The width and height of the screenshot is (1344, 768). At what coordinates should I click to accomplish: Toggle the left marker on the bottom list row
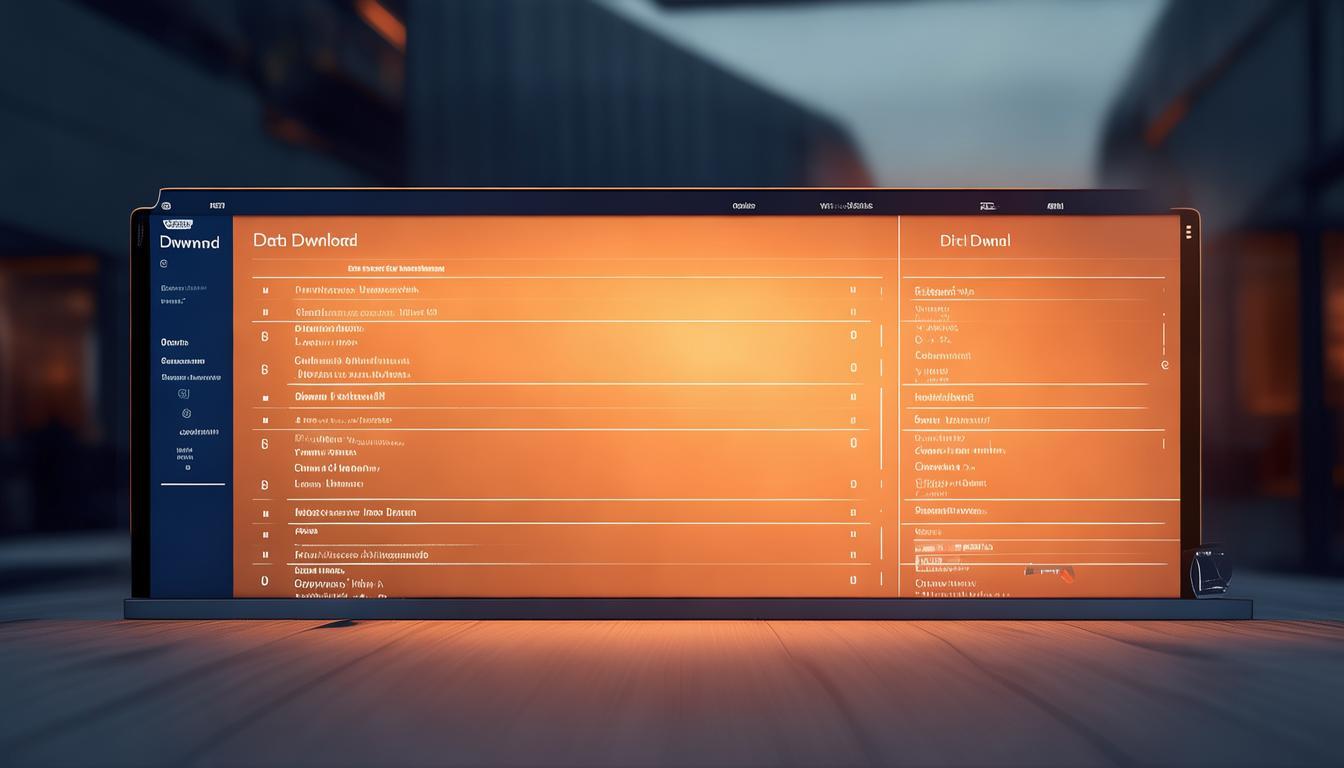tap(264, 580)
